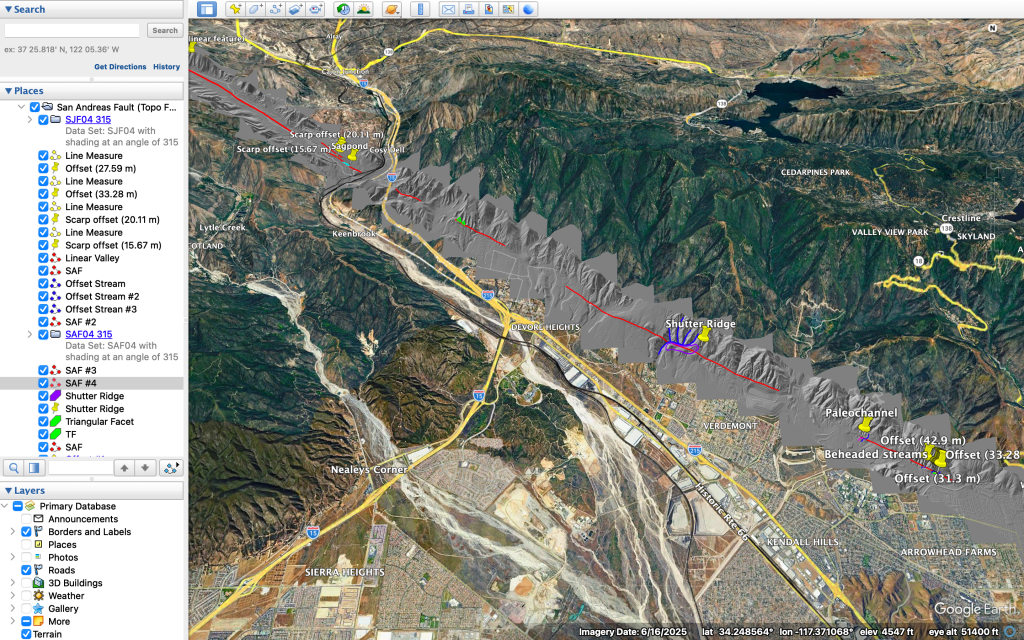Image resolution: width=1024 pixels, height=640 pixels.
Task: Show historical imagery with the clock icon
Action: (343, 9)
